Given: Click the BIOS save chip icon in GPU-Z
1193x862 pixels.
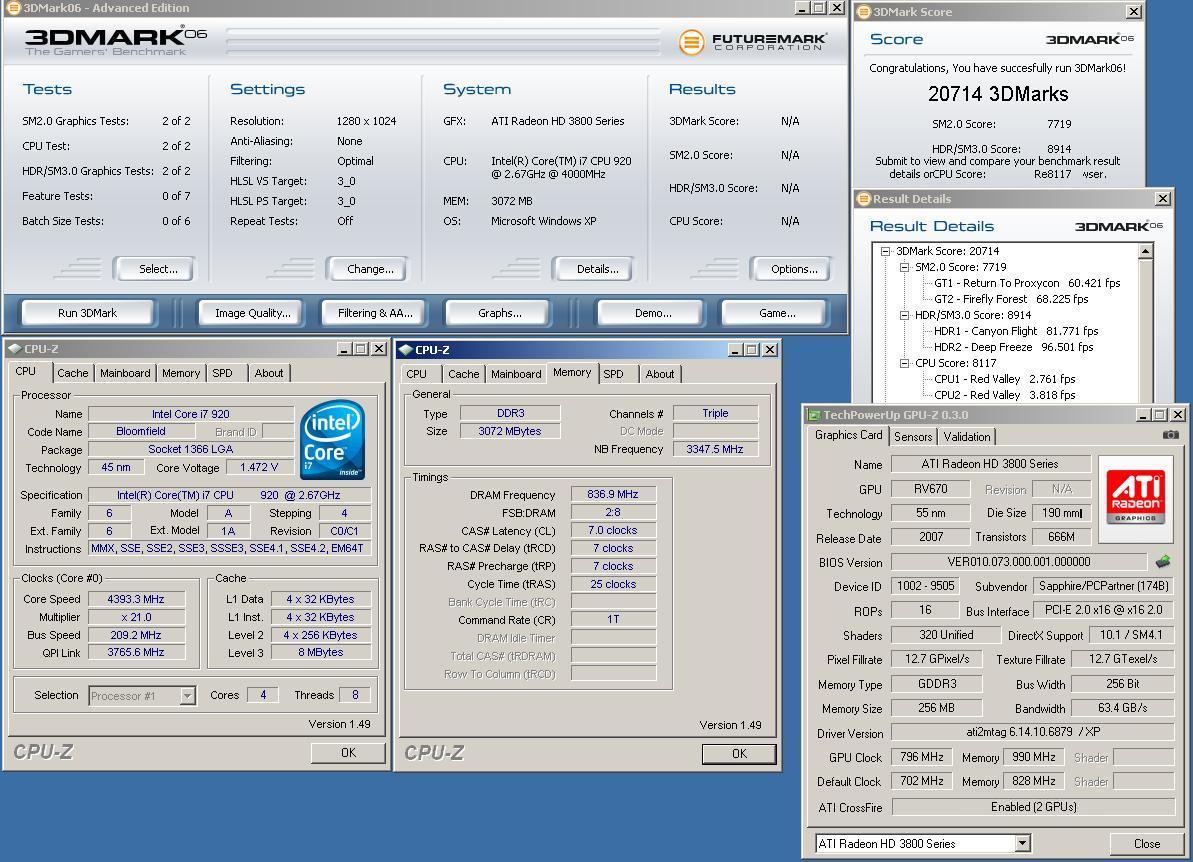Looking at the screenshot, I should [x=1163, y=562].
